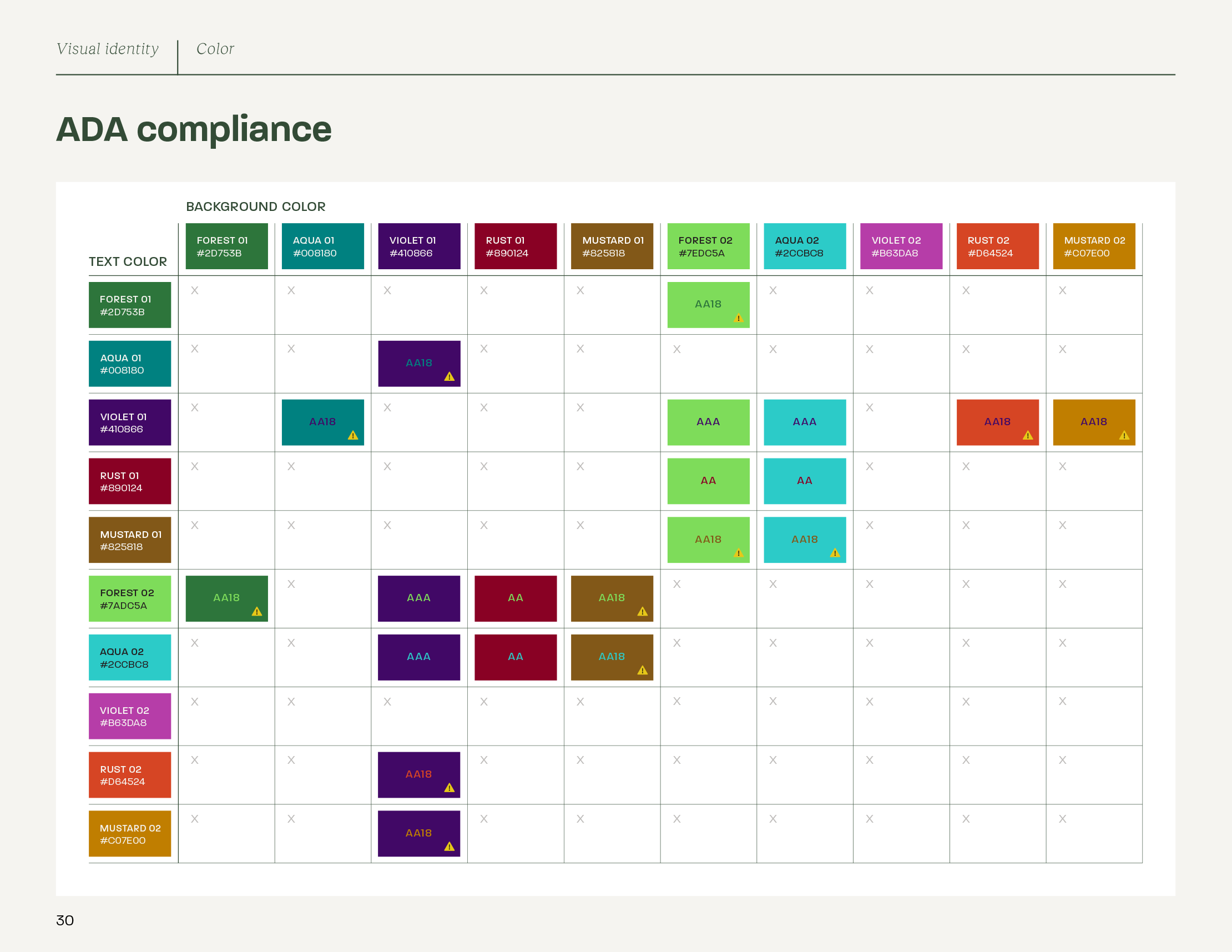
Task: Click AAA label for Aqua 02 text on Violet 01
Action: [x=418, y=656]
